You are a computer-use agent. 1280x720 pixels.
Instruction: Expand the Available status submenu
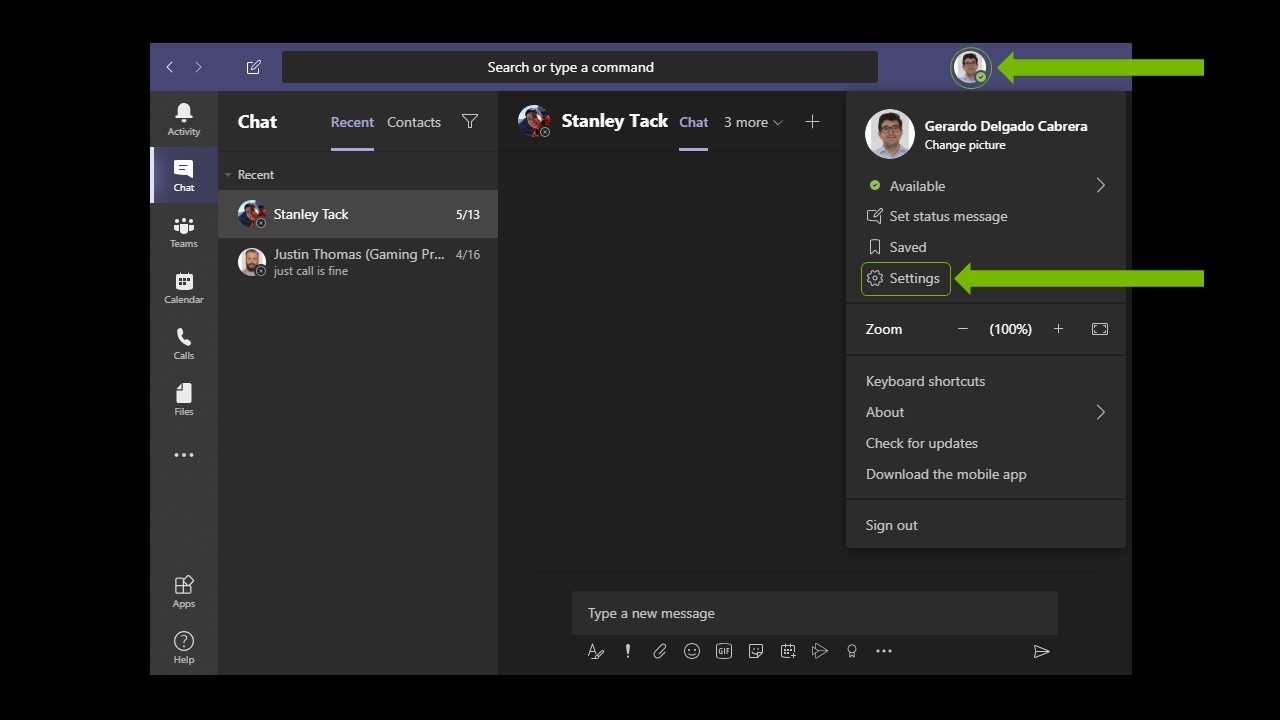coord(1100,186)
